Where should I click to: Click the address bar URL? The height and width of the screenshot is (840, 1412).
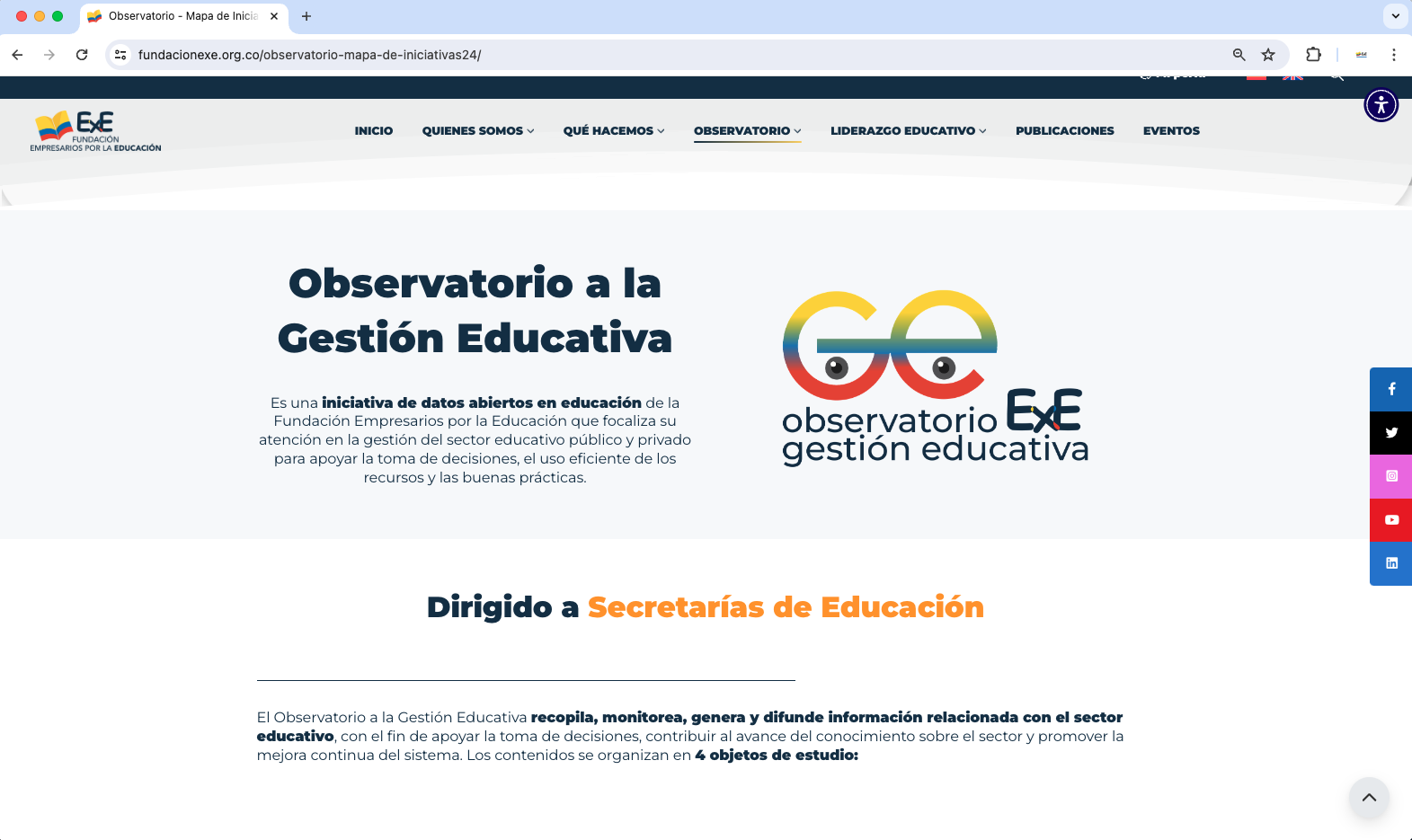click(310, 55)
